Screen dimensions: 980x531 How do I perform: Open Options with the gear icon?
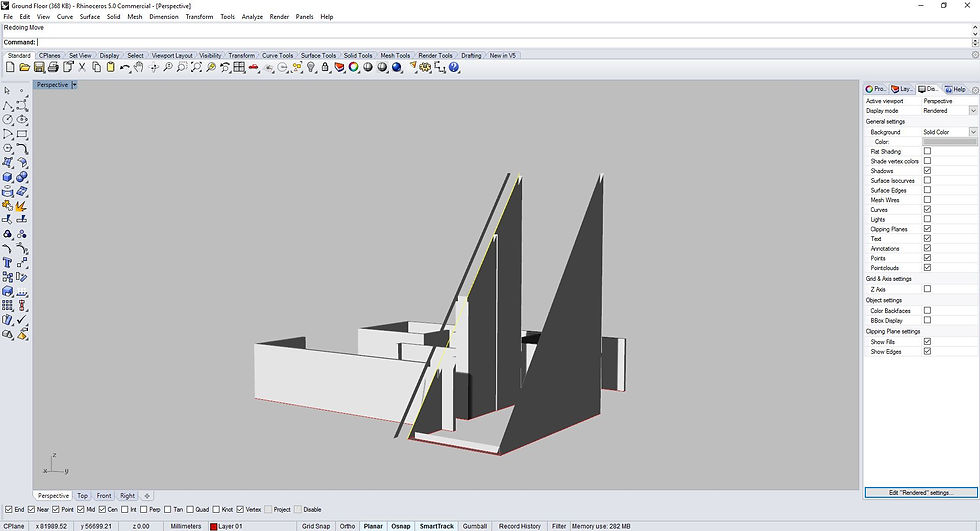tap(426, 67)
